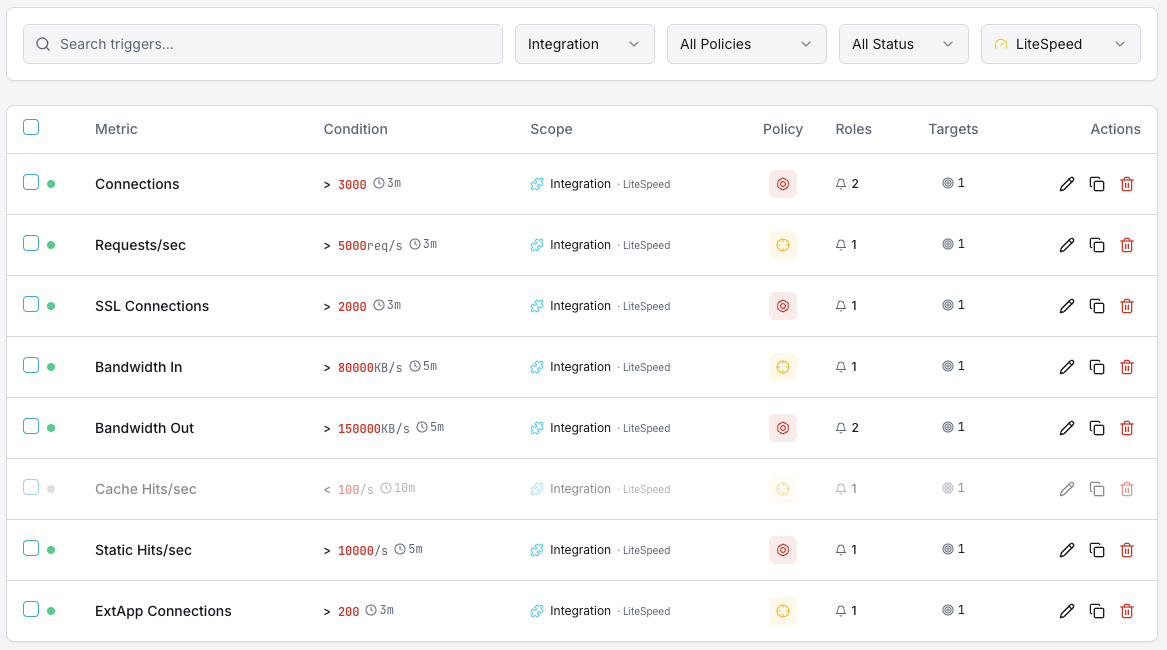Click the warning policy badge for Requests/sec
The image size is (1167, 650).
[783, 244]
